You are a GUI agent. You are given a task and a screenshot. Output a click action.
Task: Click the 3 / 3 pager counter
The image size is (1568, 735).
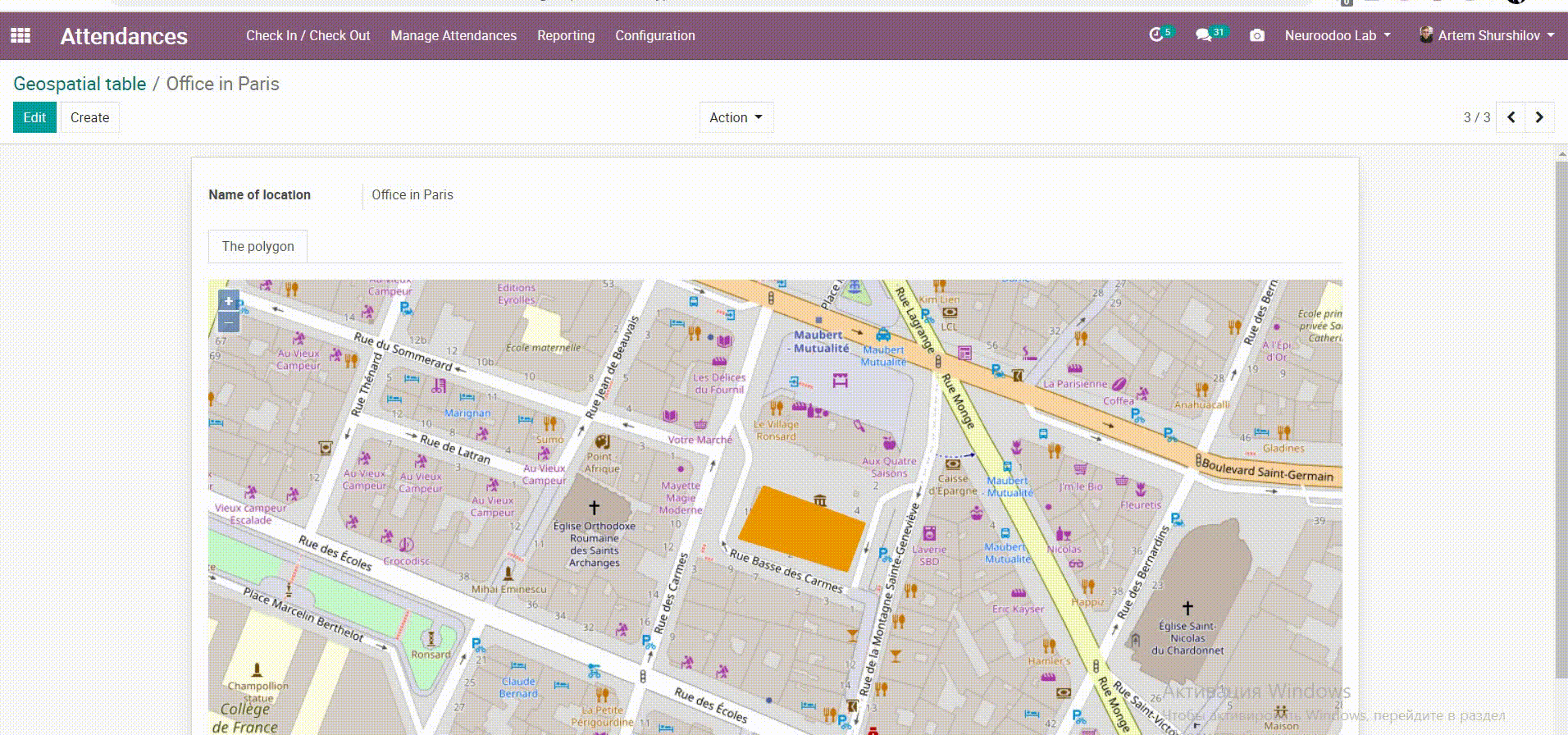pos(1476,117)
